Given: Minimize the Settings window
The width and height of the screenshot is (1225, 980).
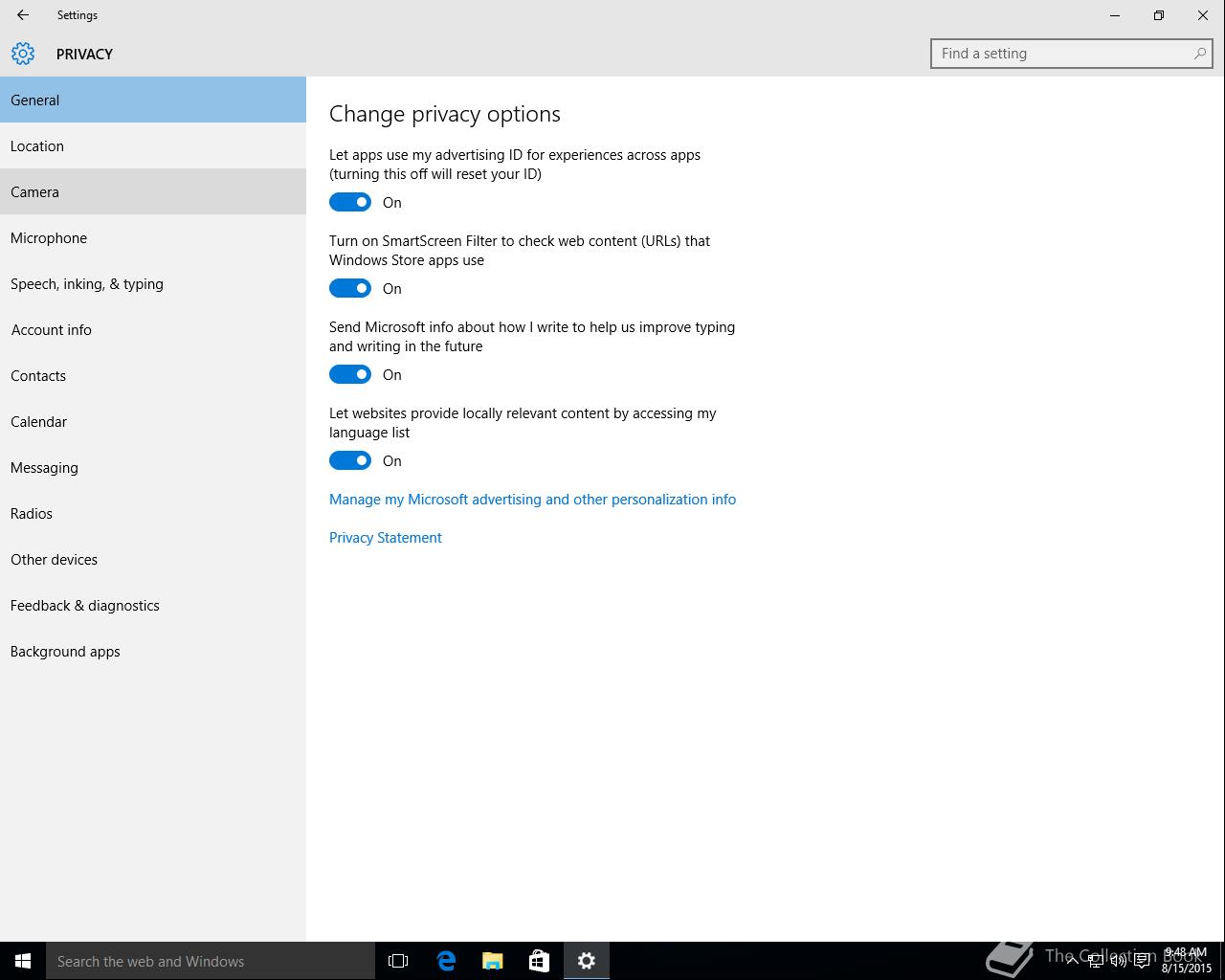Looking at the screenshot, I should pos(1115,15).
